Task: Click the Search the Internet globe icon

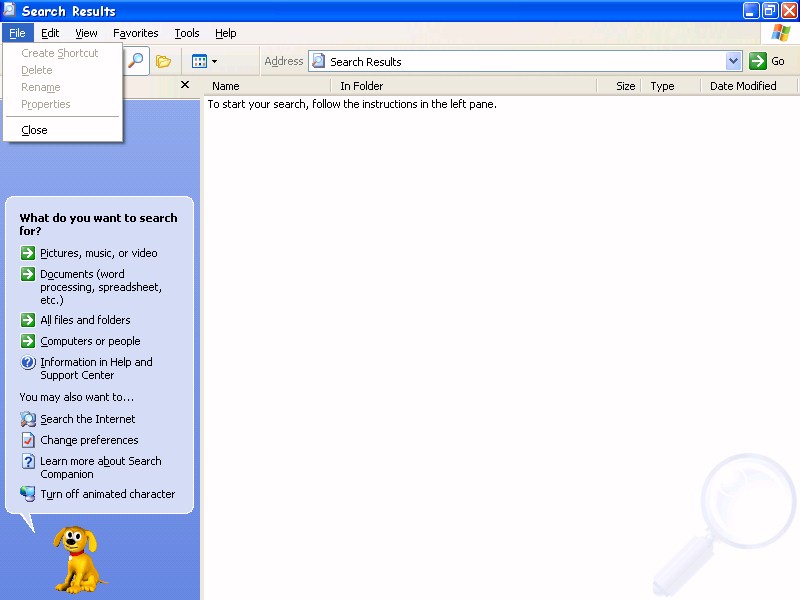Action: [28, 419]
